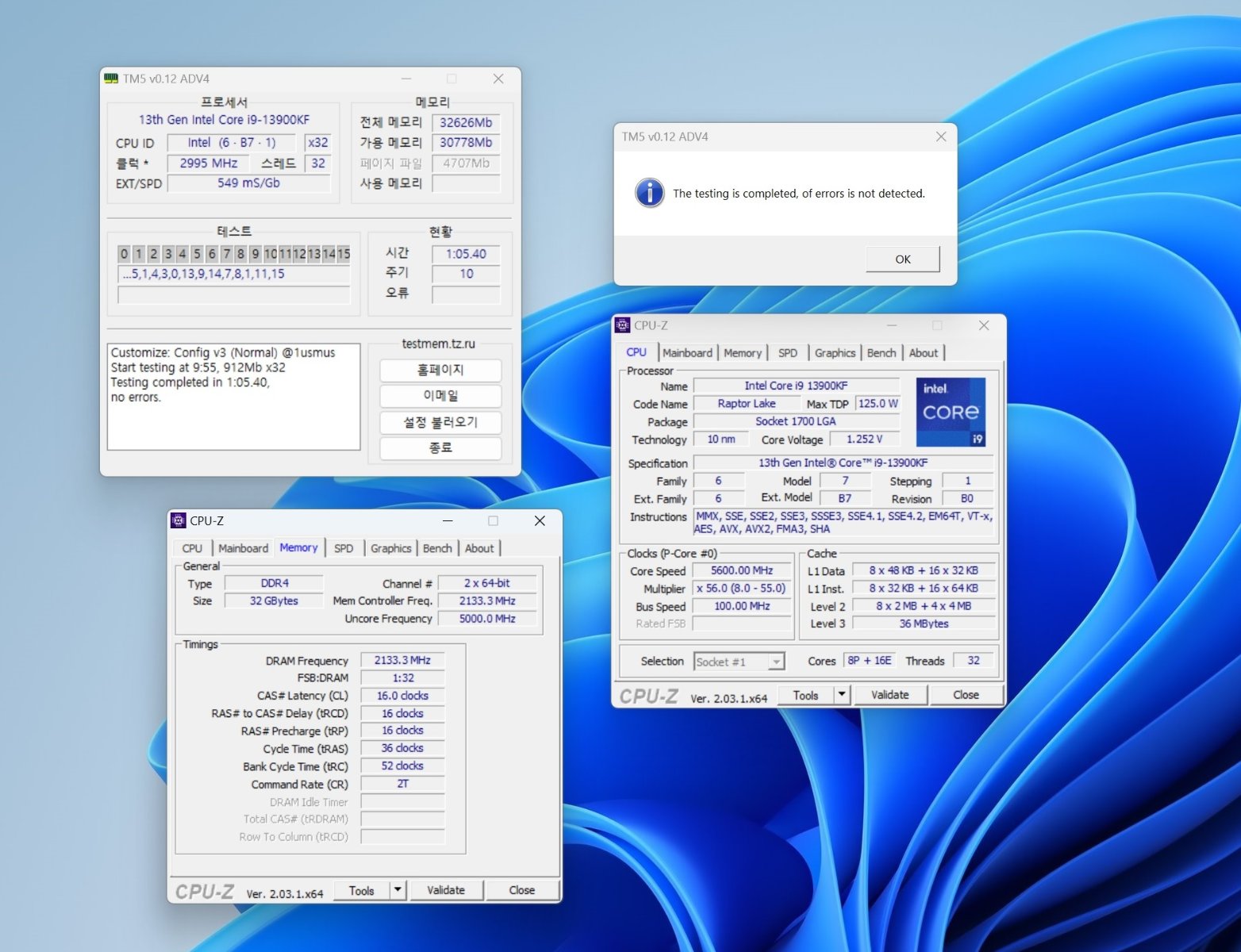
Task: Select Memory tab in CPU-Z memory window
Action: tap(298, 547)
